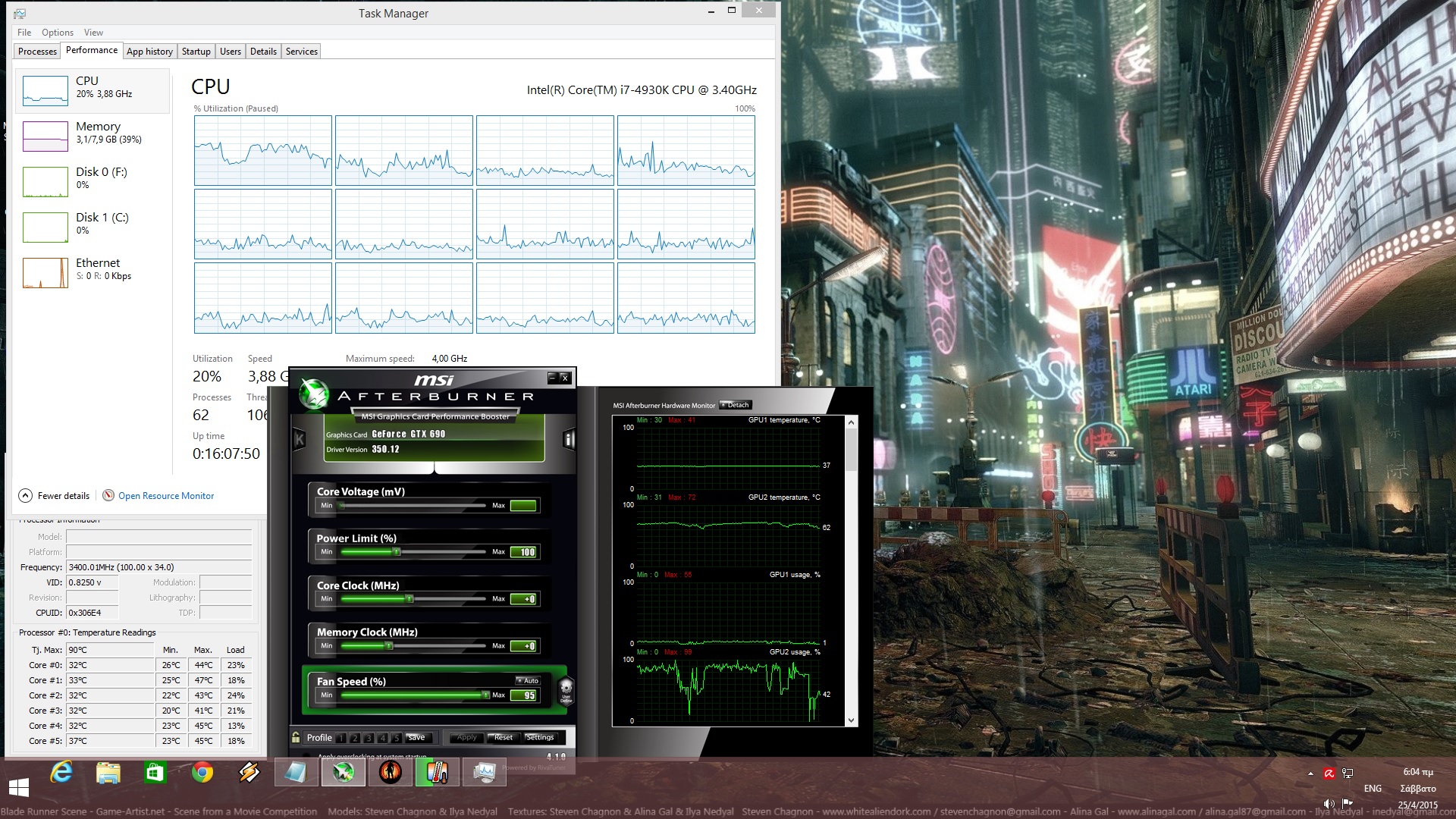The width and height of the screenshot is (1456, 819).
Task: Click the Core Clock slider handle
Action: coord(409,599)
